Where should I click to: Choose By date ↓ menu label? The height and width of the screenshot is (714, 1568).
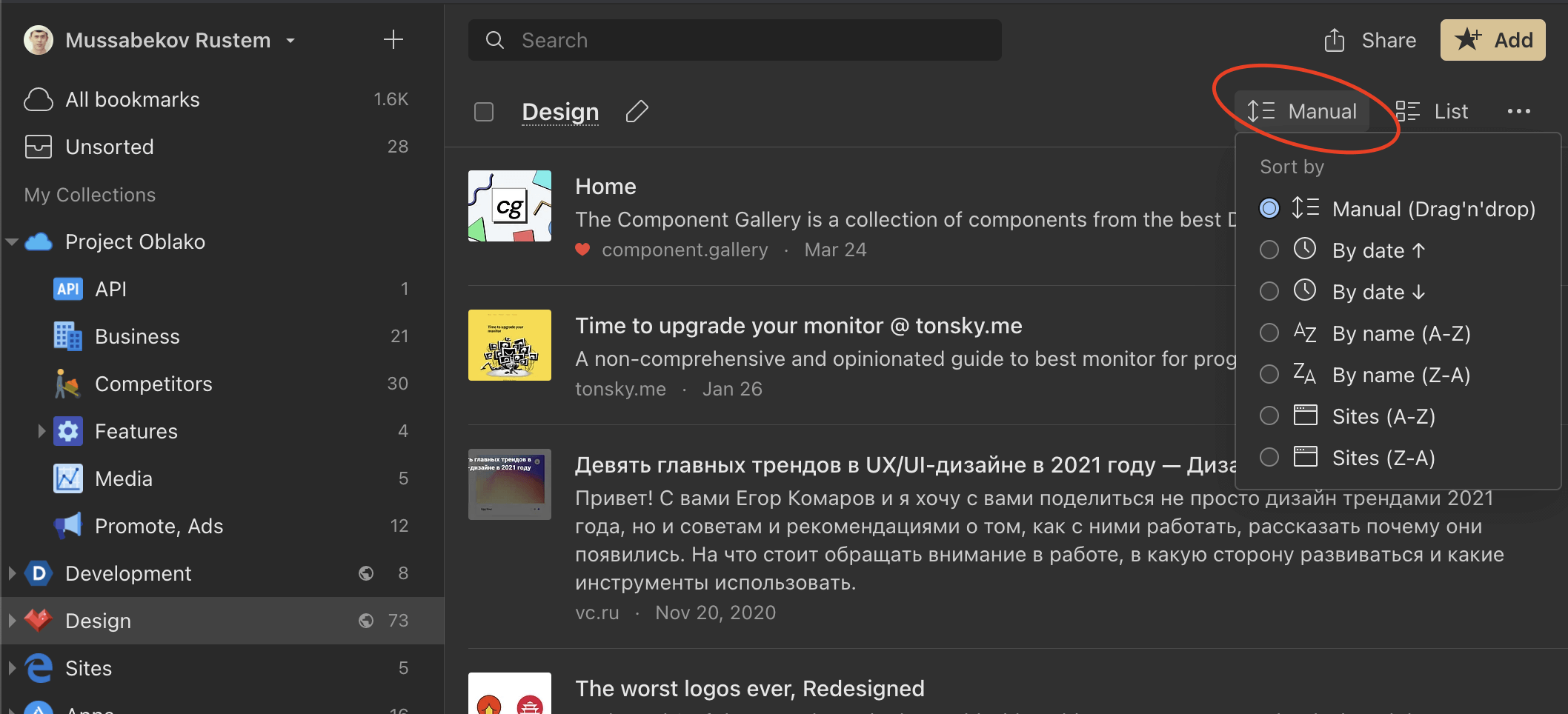(1379, 292)
